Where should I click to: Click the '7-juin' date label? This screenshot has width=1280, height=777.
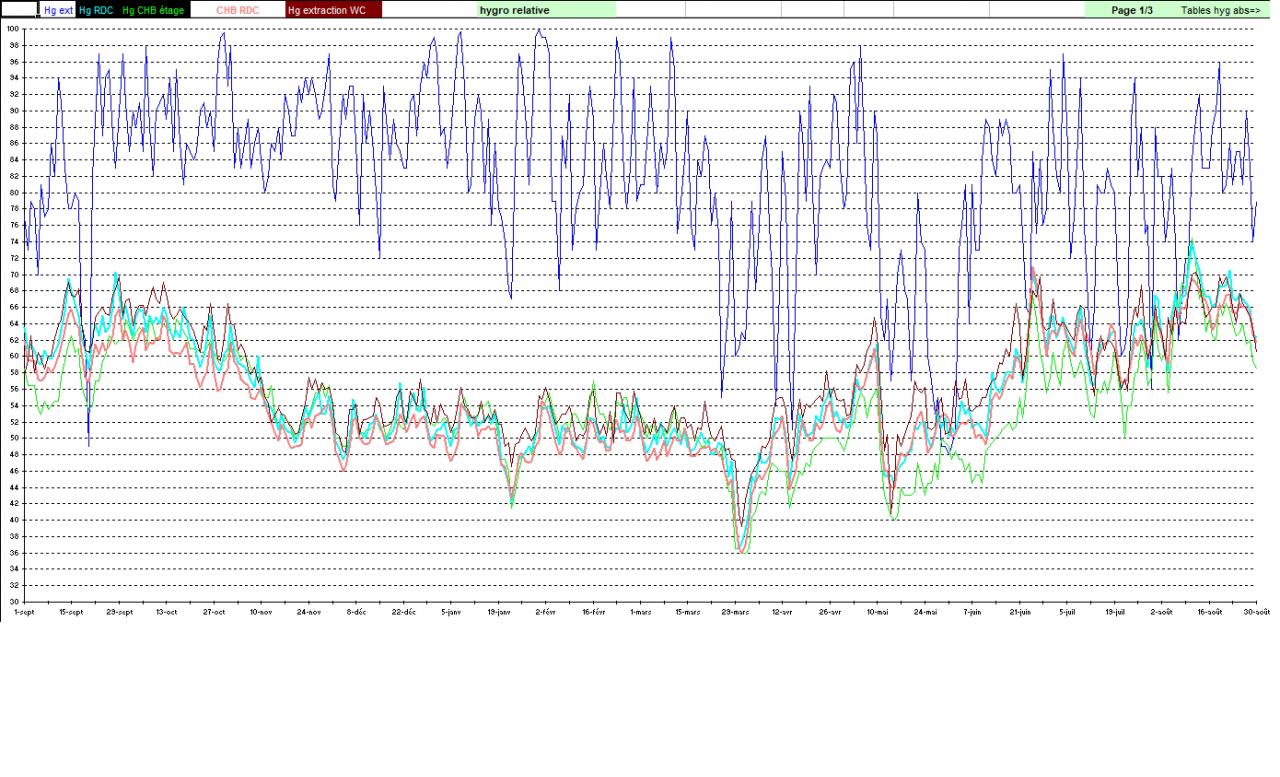click(973, 611)
